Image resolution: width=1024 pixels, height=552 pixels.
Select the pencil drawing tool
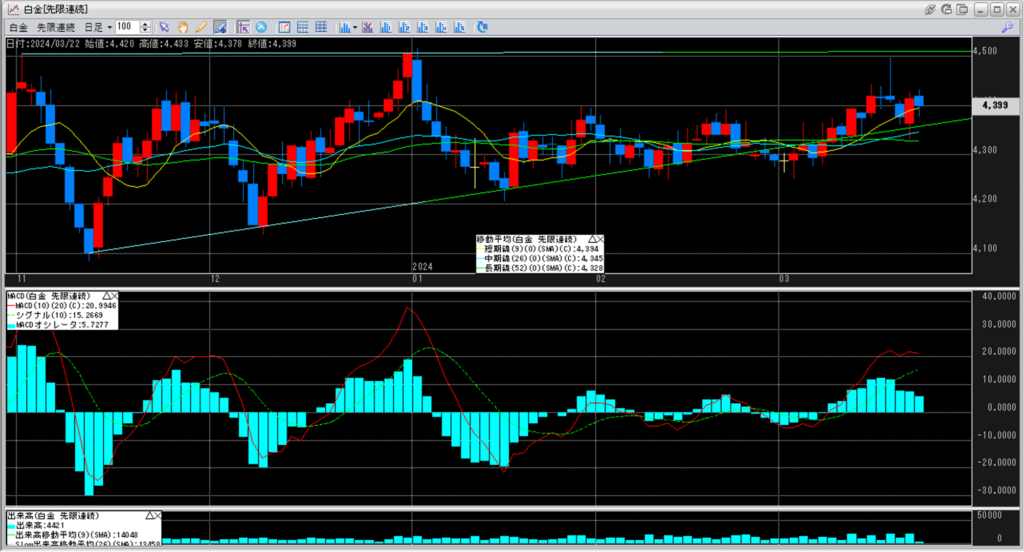201,26
